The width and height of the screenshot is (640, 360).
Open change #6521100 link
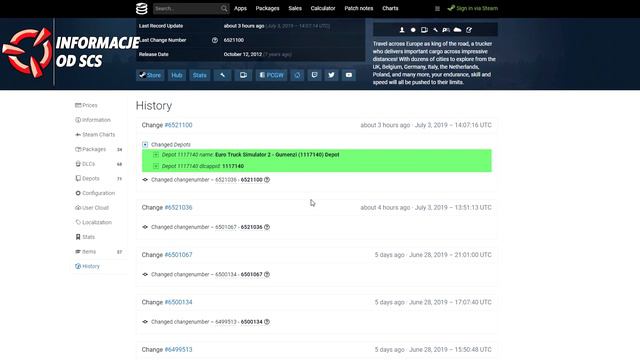178,125
